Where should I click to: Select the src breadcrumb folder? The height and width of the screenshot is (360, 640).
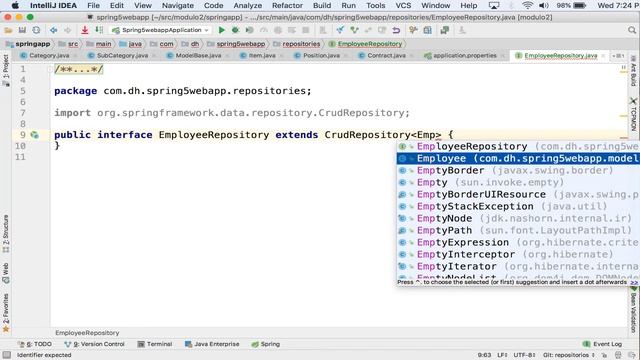[68, 44]
